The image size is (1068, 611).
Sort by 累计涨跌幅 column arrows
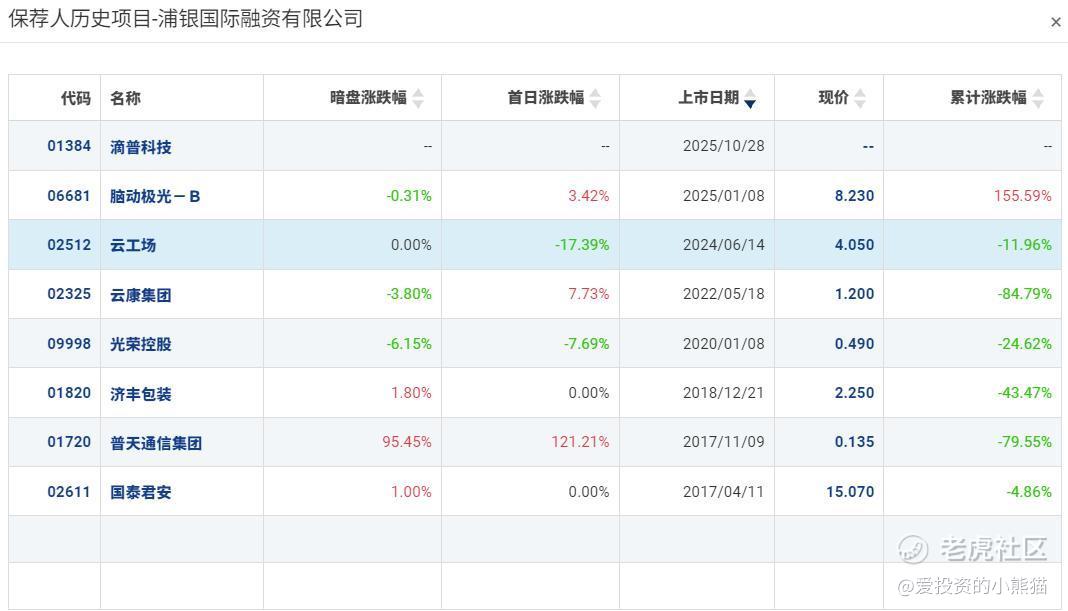[x=1038, y=99]
